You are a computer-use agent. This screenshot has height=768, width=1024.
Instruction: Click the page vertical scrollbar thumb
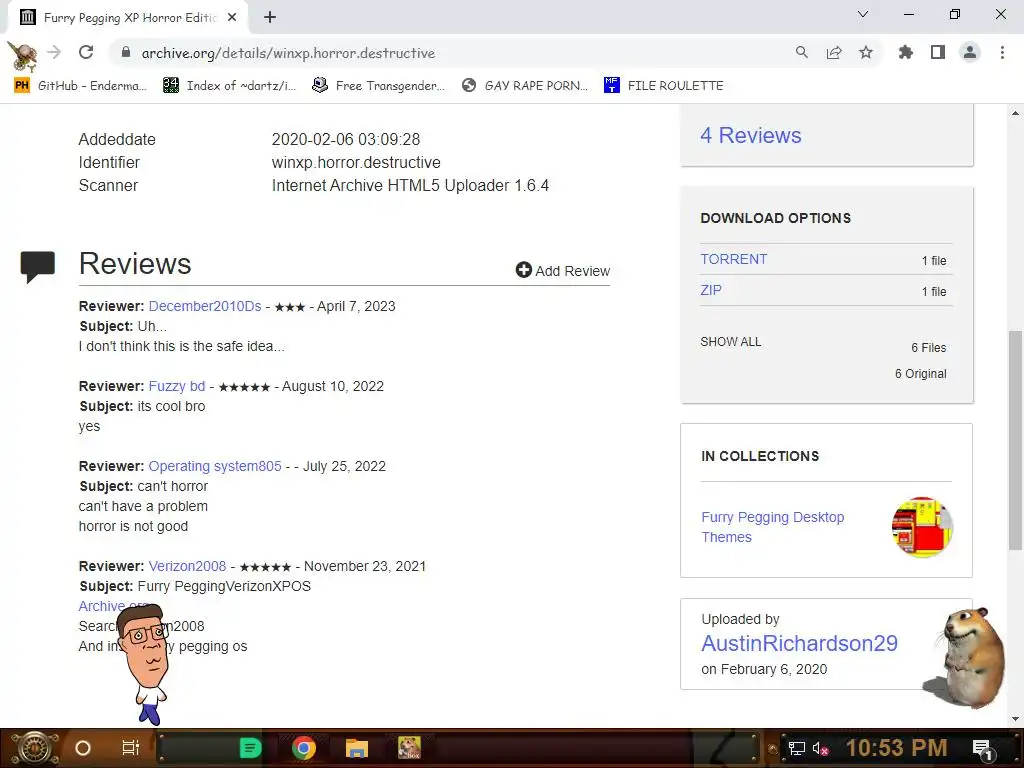pyautogui.click(x=1016, y=440)
